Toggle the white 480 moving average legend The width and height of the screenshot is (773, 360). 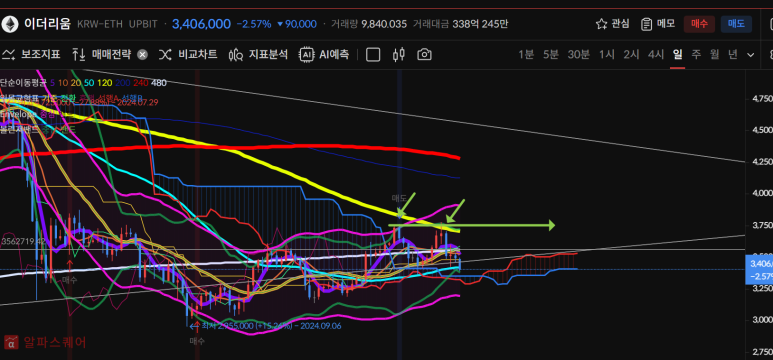(159, 83)
